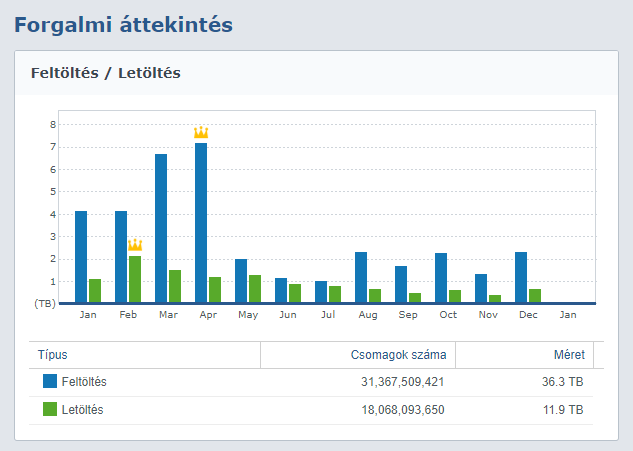Click the blue October upload bar

tap(441, 278)
